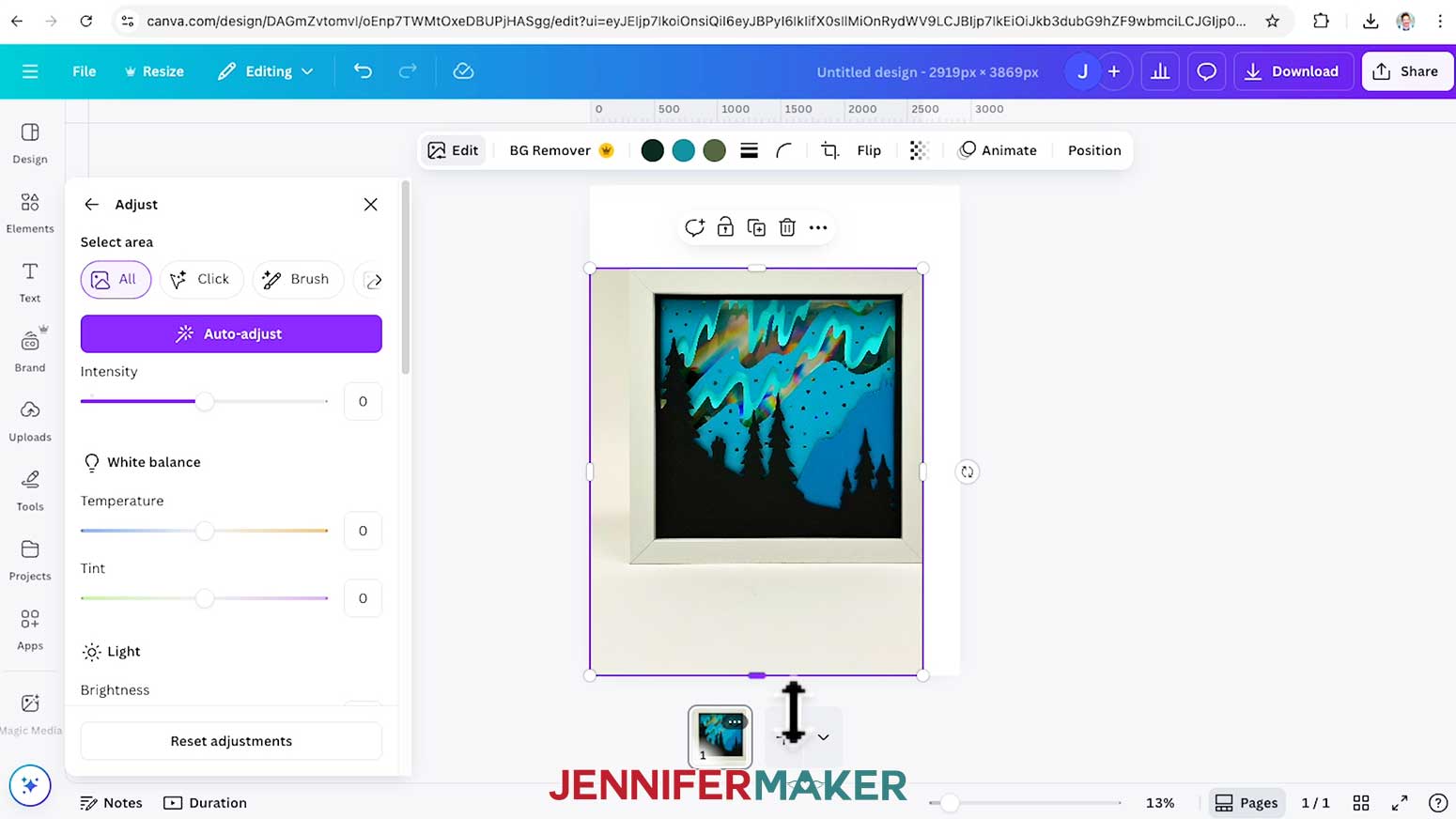The height and width of the screenshot is (819, 1456).
Task: Duplicate the selected image
Action: point(756,227)
